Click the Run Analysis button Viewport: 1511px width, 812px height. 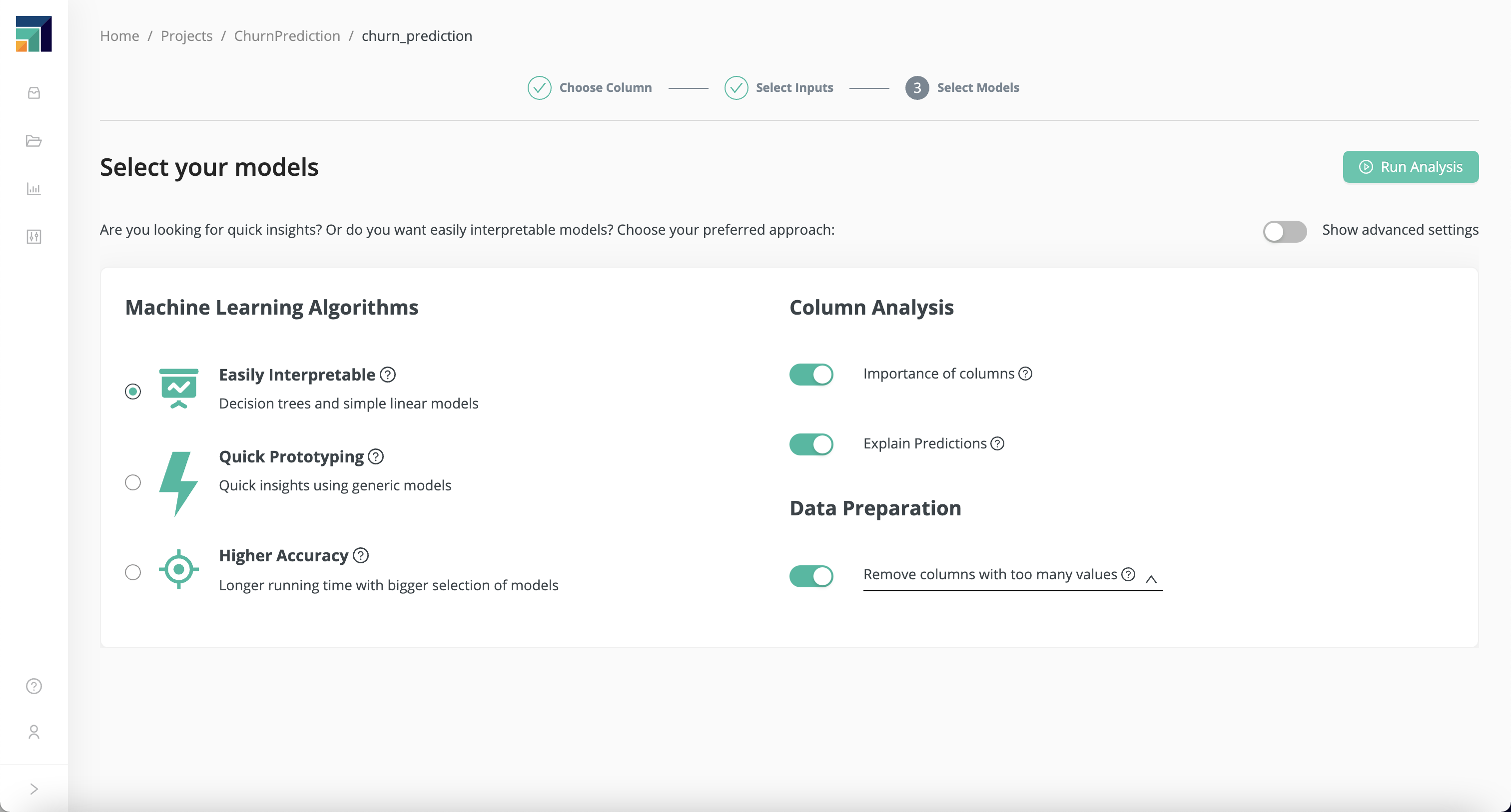(1410, 167)
